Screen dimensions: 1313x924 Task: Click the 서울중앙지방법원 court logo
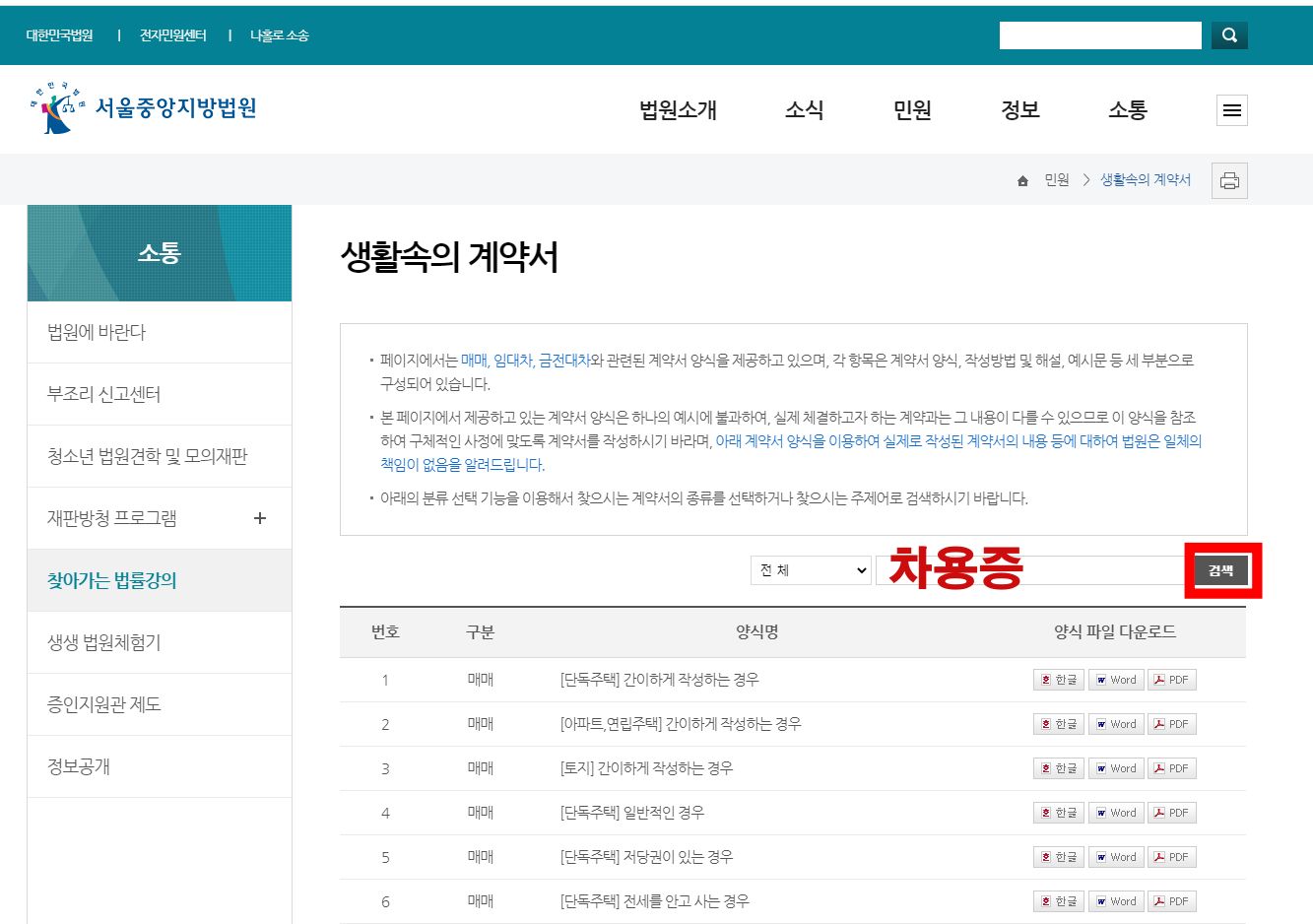pyautogui.click(x=138, y=108)
